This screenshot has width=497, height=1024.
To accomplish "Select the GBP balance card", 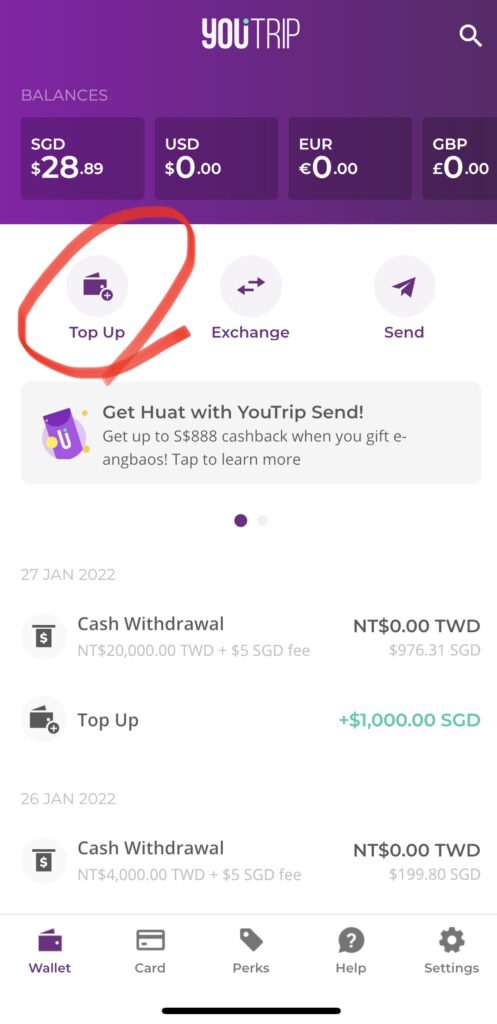I will pos(460,159).
